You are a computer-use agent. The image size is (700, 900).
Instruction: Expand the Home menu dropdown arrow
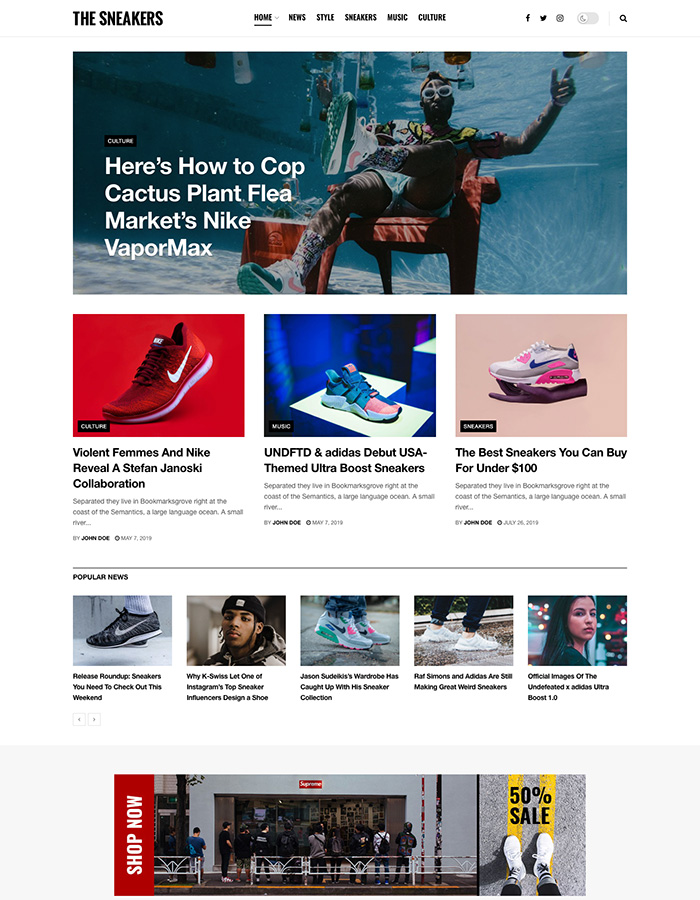click(277, 18)
